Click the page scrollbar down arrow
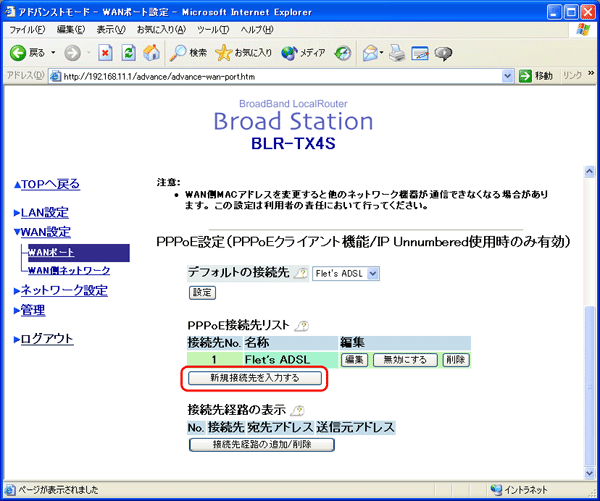Screen dimensions: 600x501 pyautogui.click(x=590, y=473)
